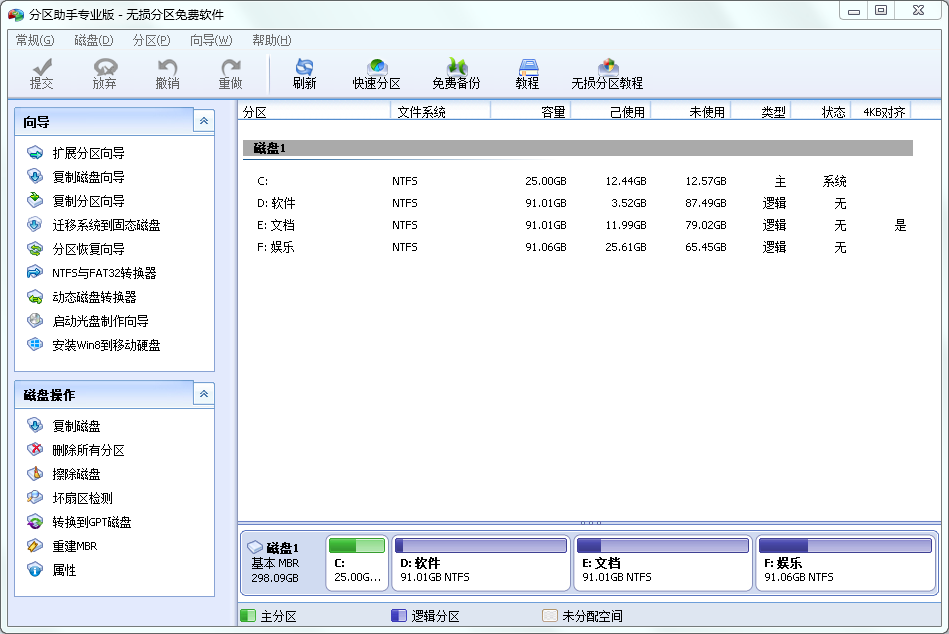Sort by 分区 column header

314,111
